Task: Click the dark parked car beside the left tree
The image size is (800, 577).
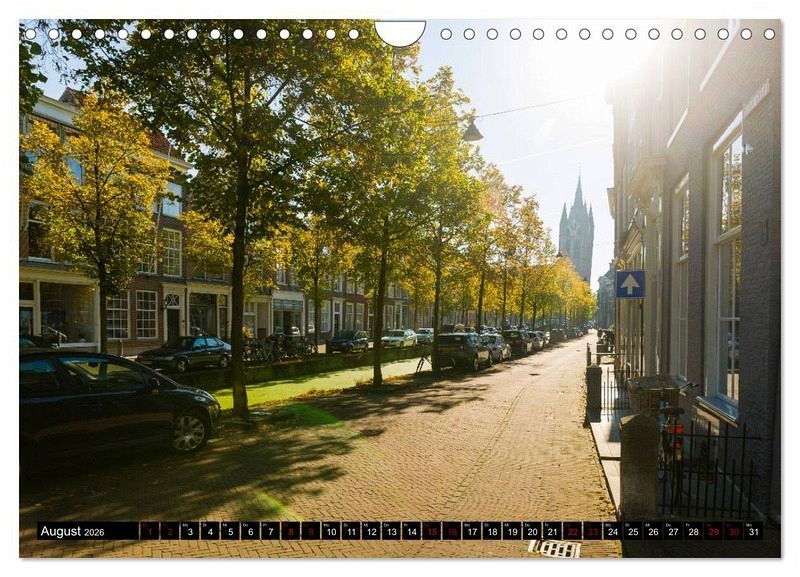Action: click(185, 353)
